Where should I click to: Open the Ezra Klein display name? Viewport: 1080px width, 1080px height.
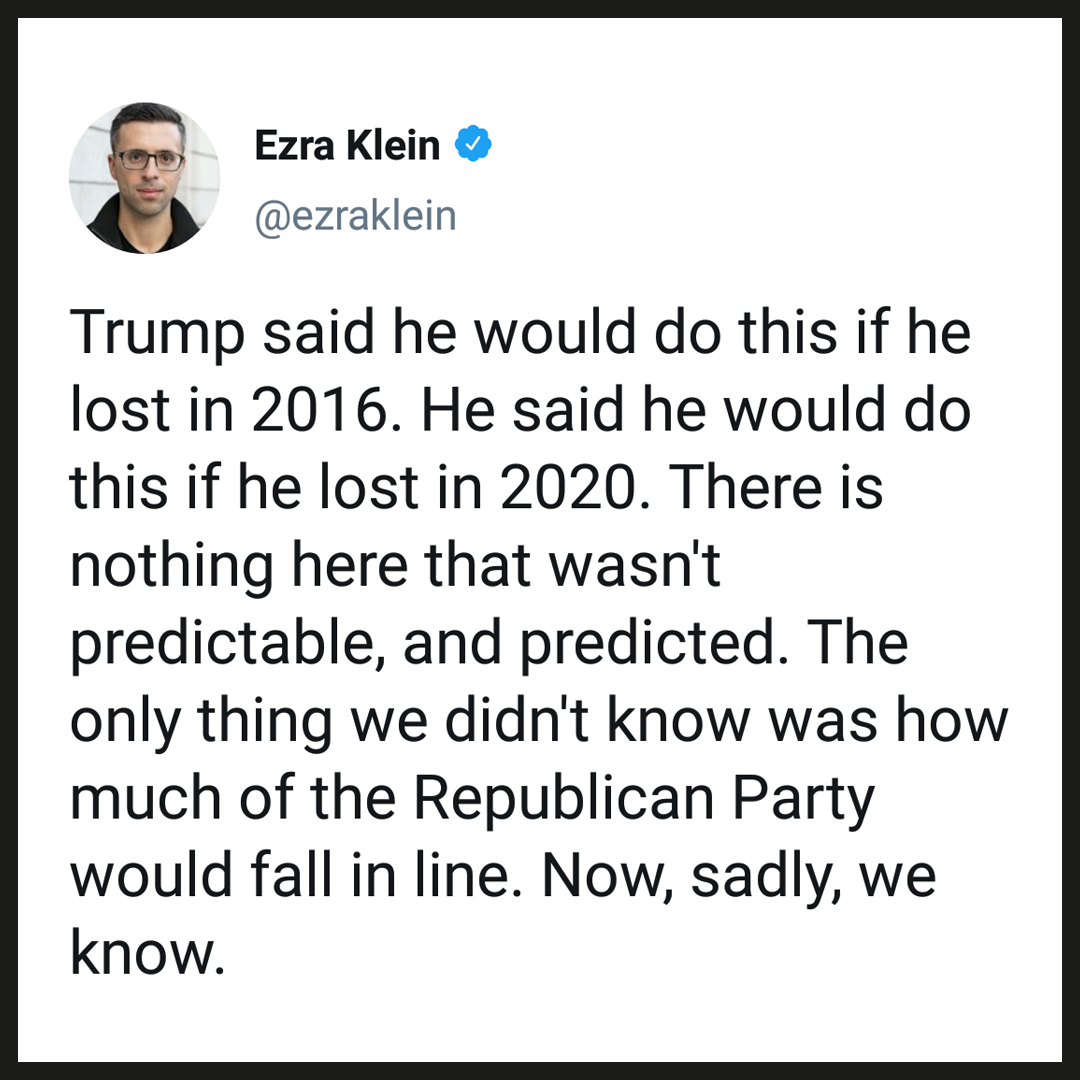pyautogui.click(x=347, y=145)
